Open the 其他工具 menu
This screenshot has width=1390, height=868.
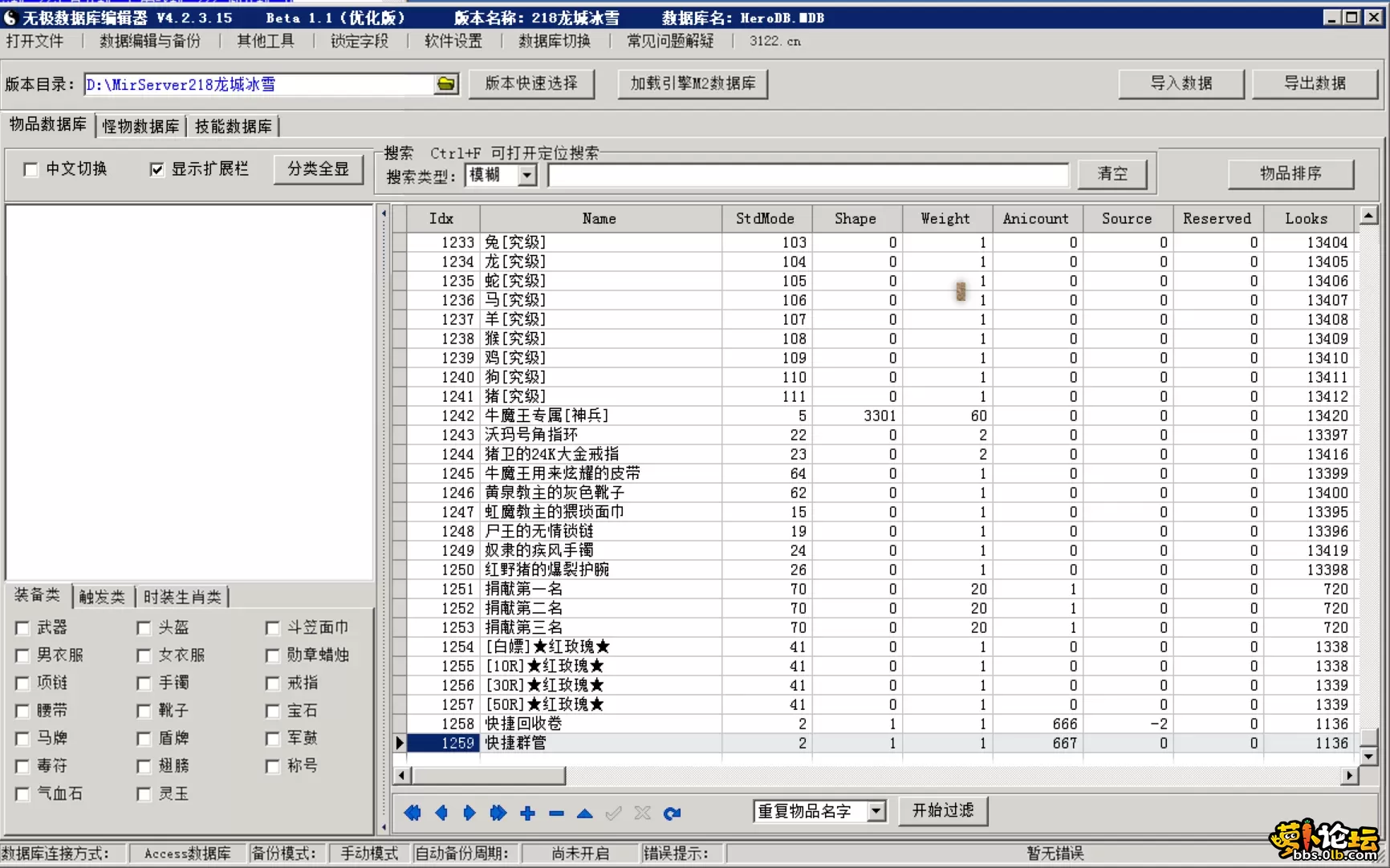[266, 41]
